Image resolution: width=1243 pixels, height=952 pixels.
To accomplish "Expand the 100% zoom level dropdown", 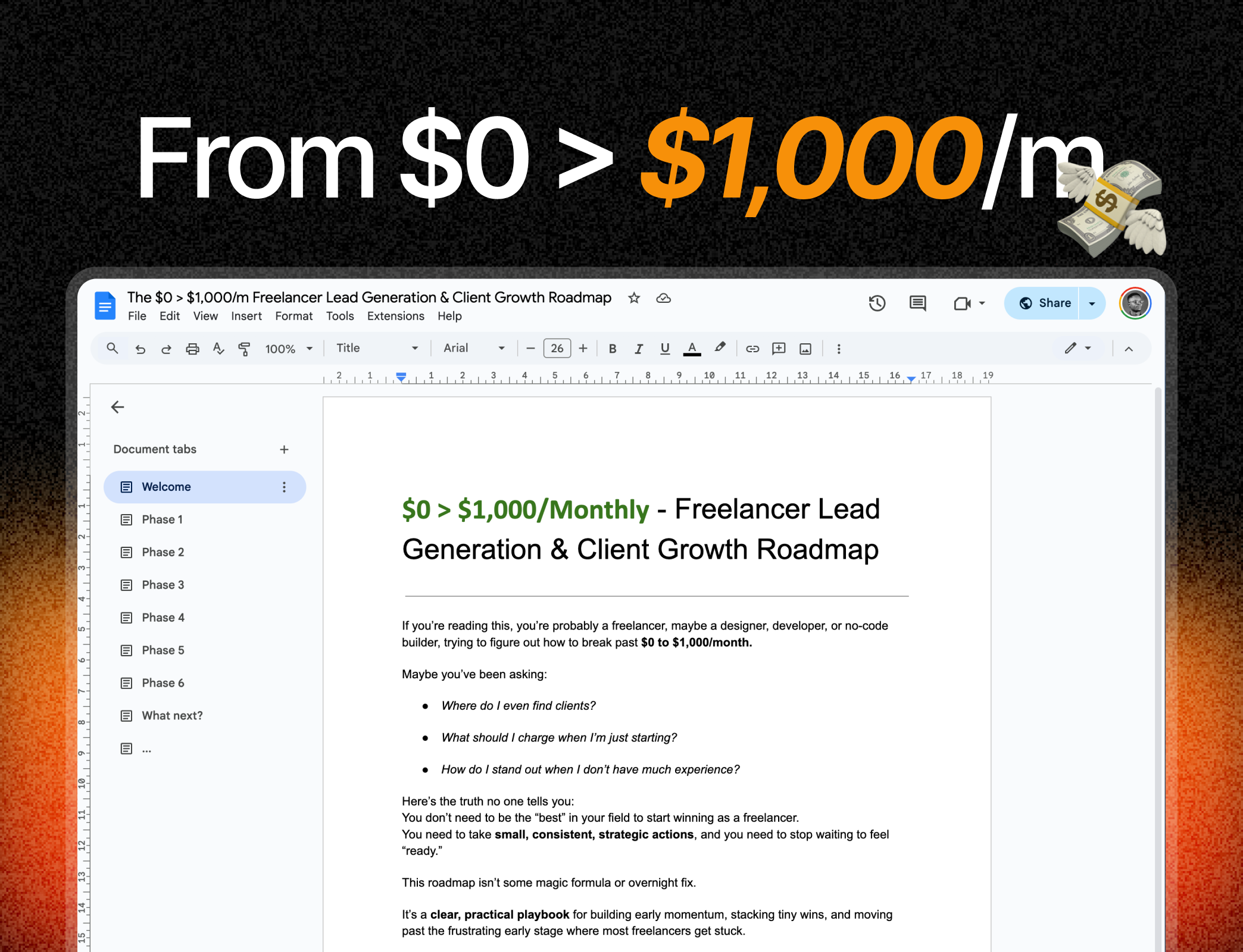I will click(289, 349).
